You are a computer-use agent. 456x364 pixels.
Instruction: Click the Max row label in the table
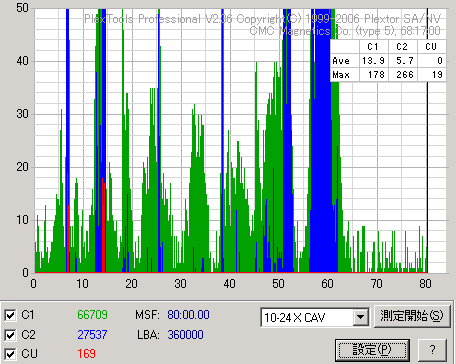point(341,74)
